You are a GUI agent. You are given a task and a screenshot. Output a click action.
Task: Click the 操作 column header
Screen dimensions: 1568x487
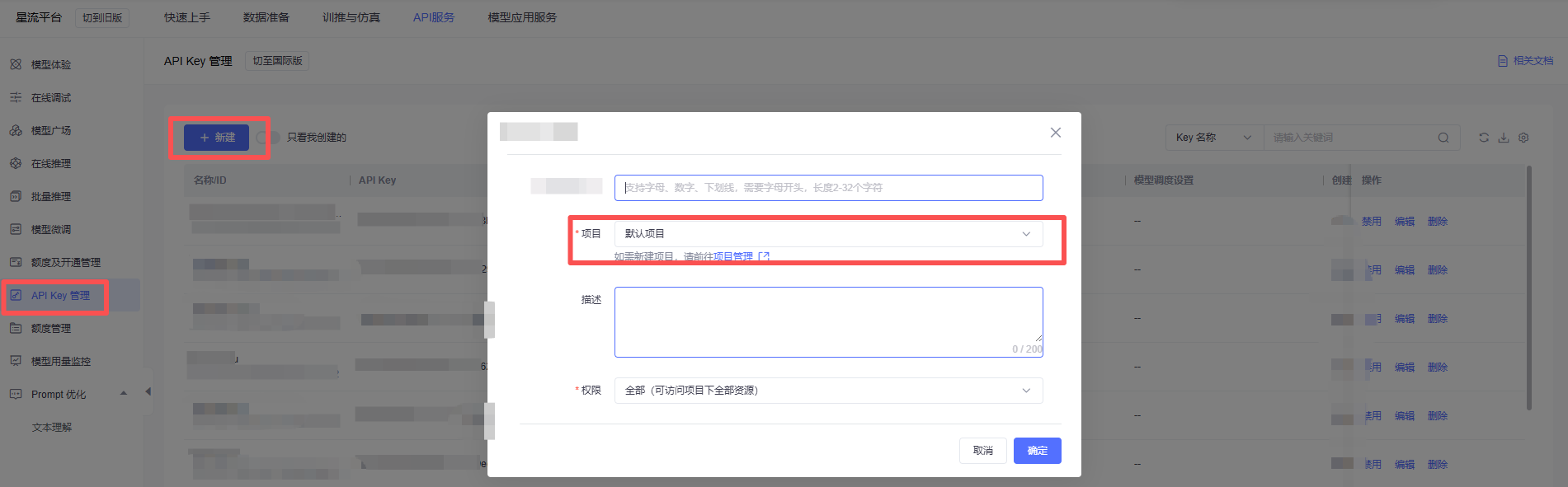[1371, 180]
